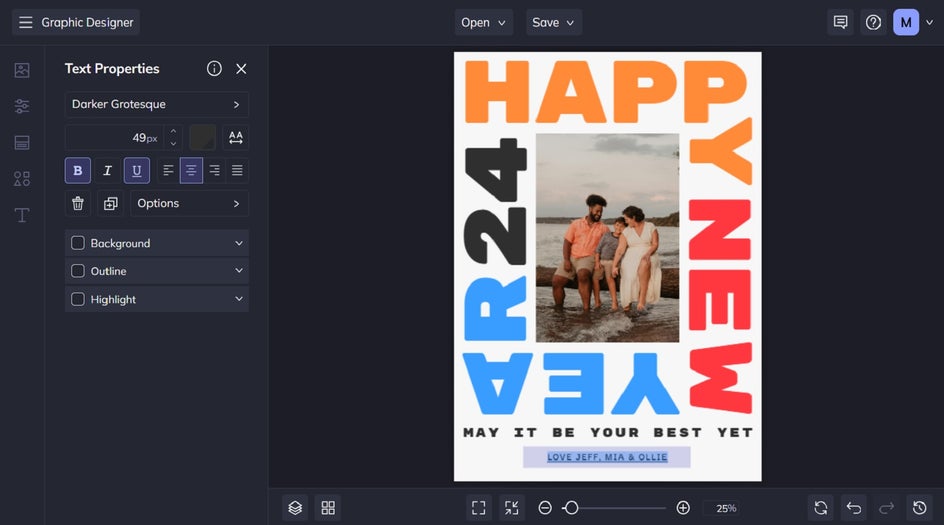Open the feedback comments icon
Viewport: 944px width, 525px height.
(840, 22)
